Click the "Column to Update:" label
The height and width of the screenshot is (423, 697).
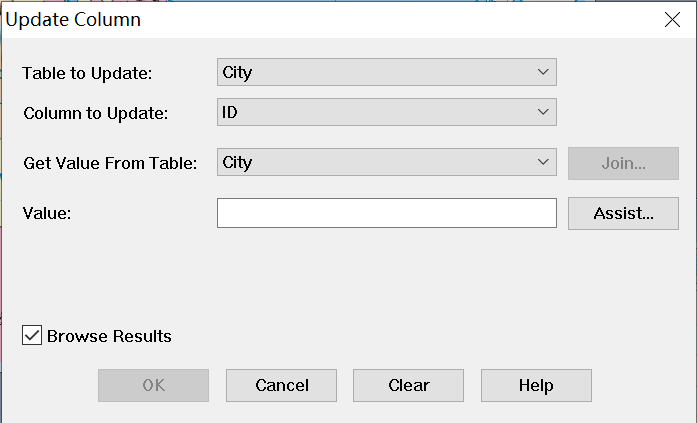click(x=96, y=113)
